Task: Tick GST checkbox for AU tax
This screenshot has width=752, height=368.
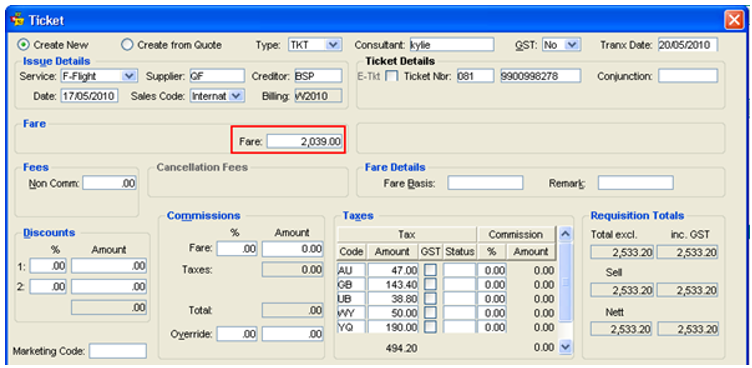Action: click(x=431, y=270)
